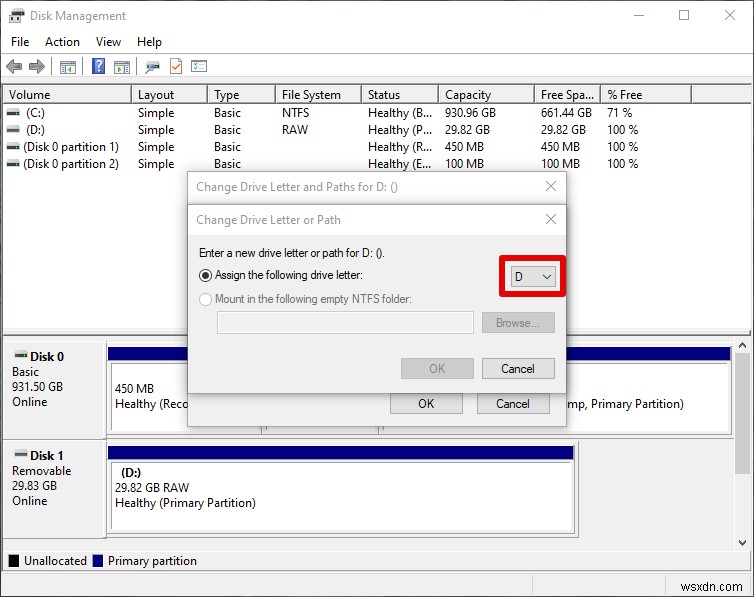This screenshot has width=754, height=597.
Task: Click the blue Primary partition legend swatch
Action: pyautogui.click(x=98, y=560)
